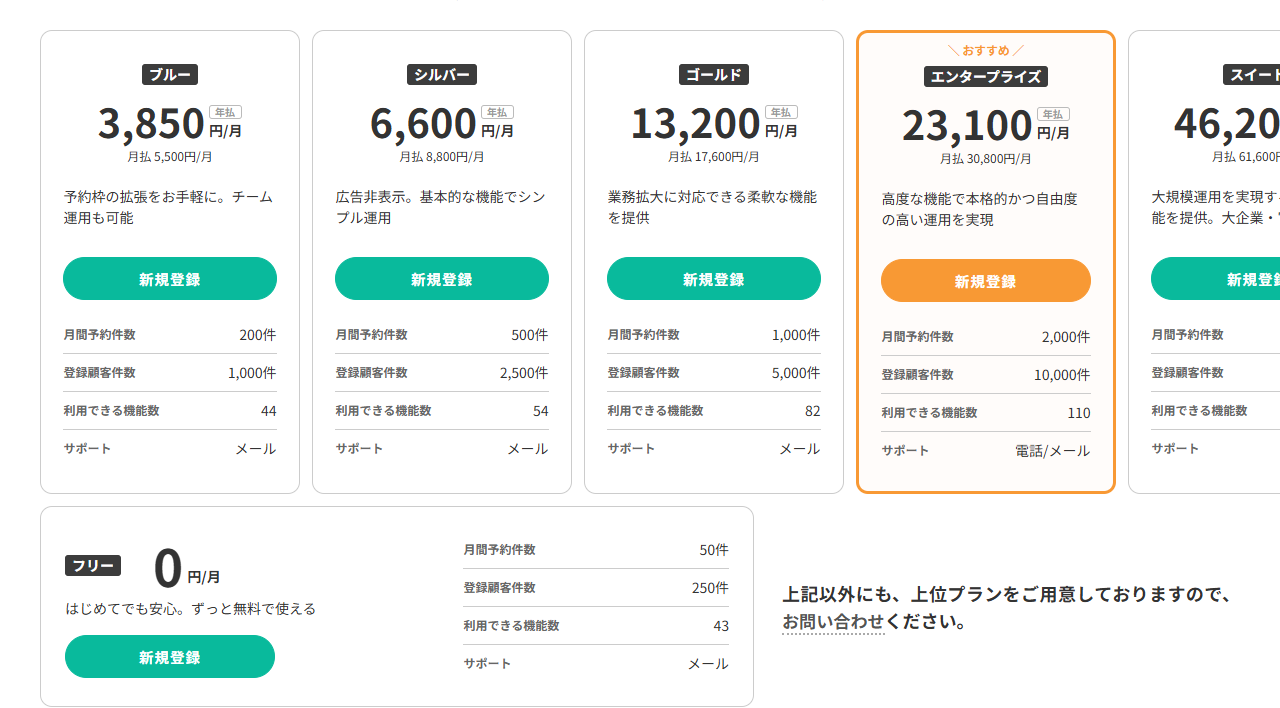Click 200件 monthly reservation value
This screenshot has height=708, width=1280.
258,335
